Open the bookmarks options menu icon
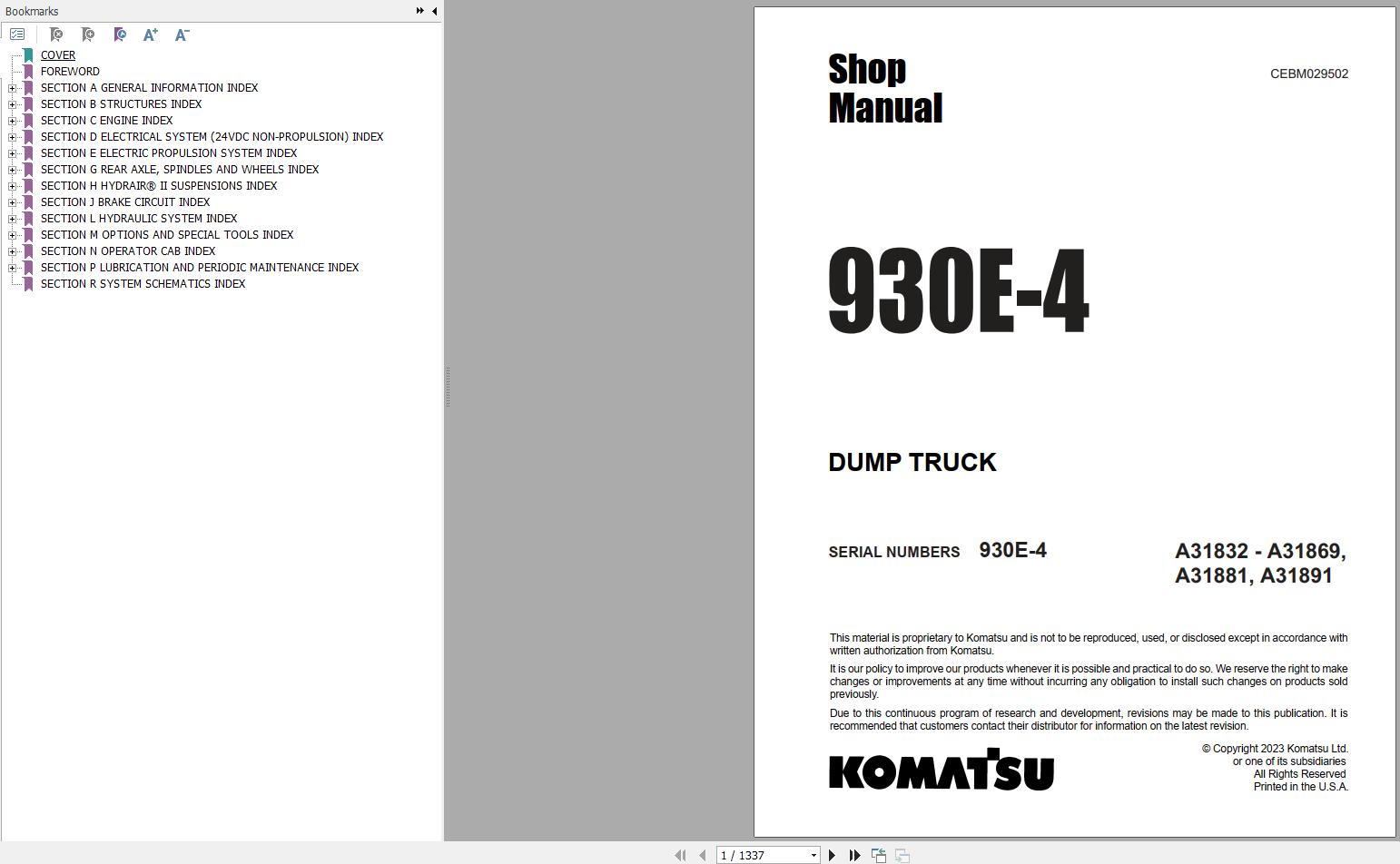This screenshot has width=1400, height=864. tap(17, 34)
